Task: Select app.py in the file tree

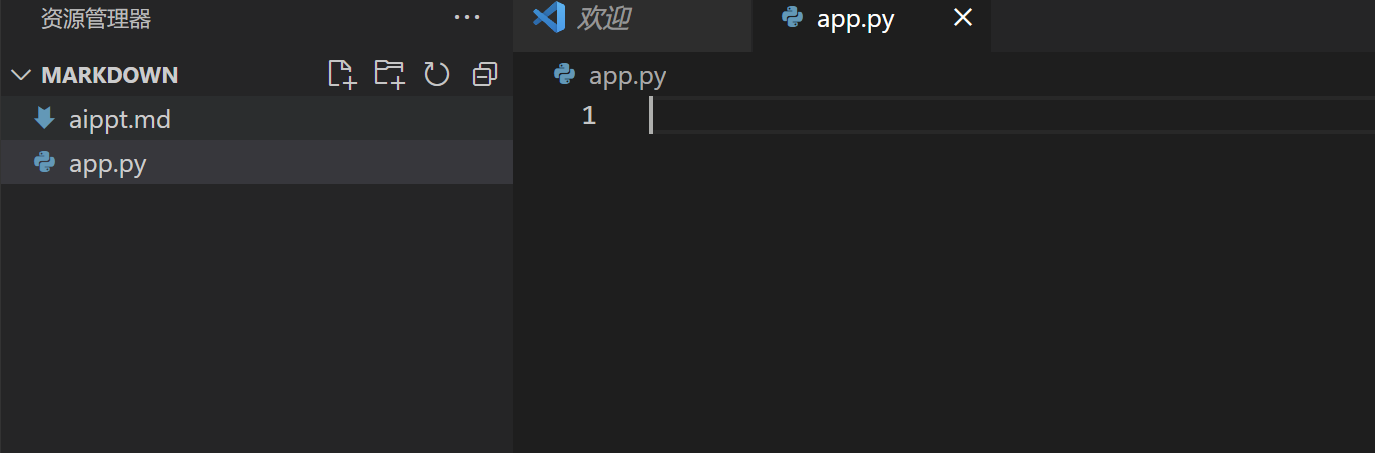Action: tap(108, 163)
